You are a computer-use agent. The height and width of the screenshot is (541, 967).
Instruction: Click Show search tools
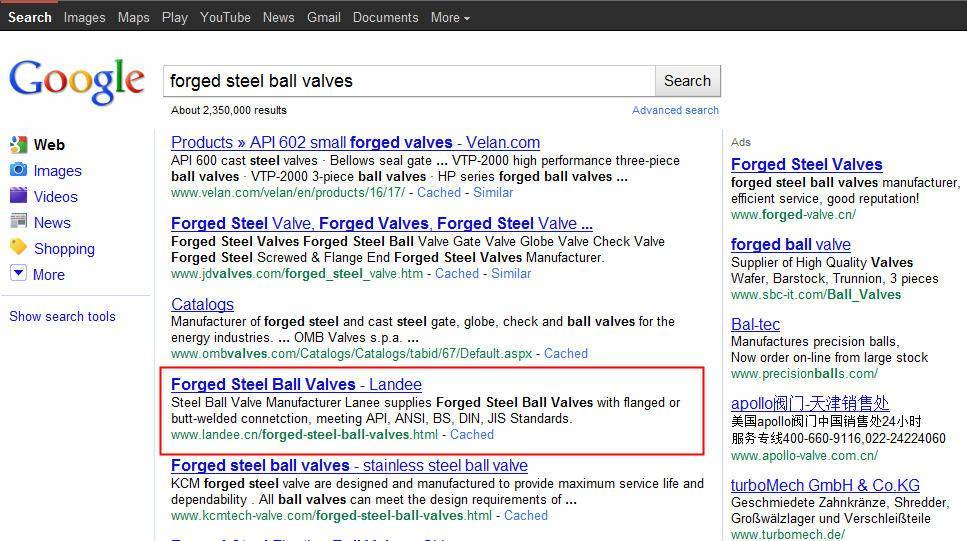pos(62,316)
